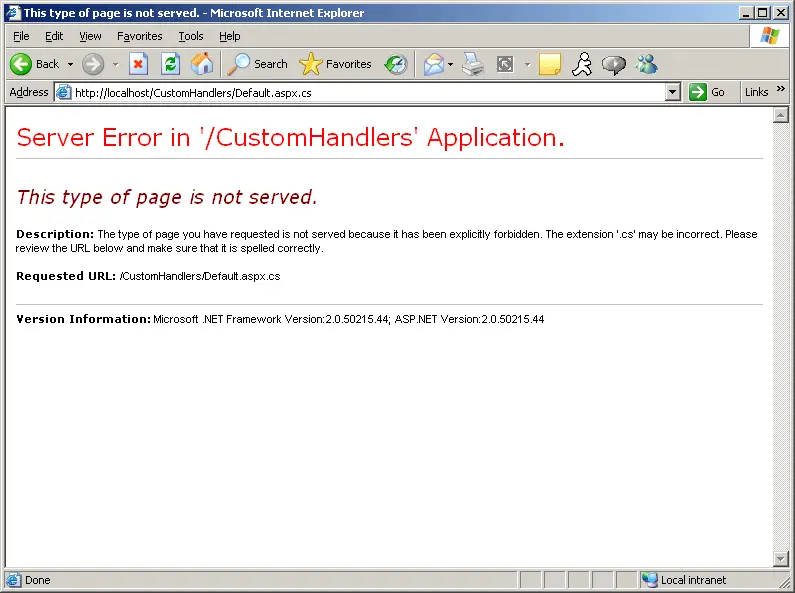Click the green Go button
This screenshot has height=593, width=795.
coord(707,92)
